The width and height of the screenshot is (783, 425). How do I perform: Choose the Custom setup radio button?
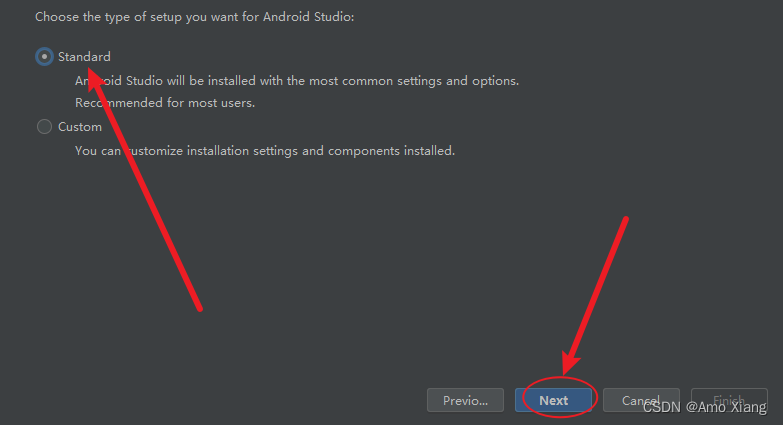44,127
